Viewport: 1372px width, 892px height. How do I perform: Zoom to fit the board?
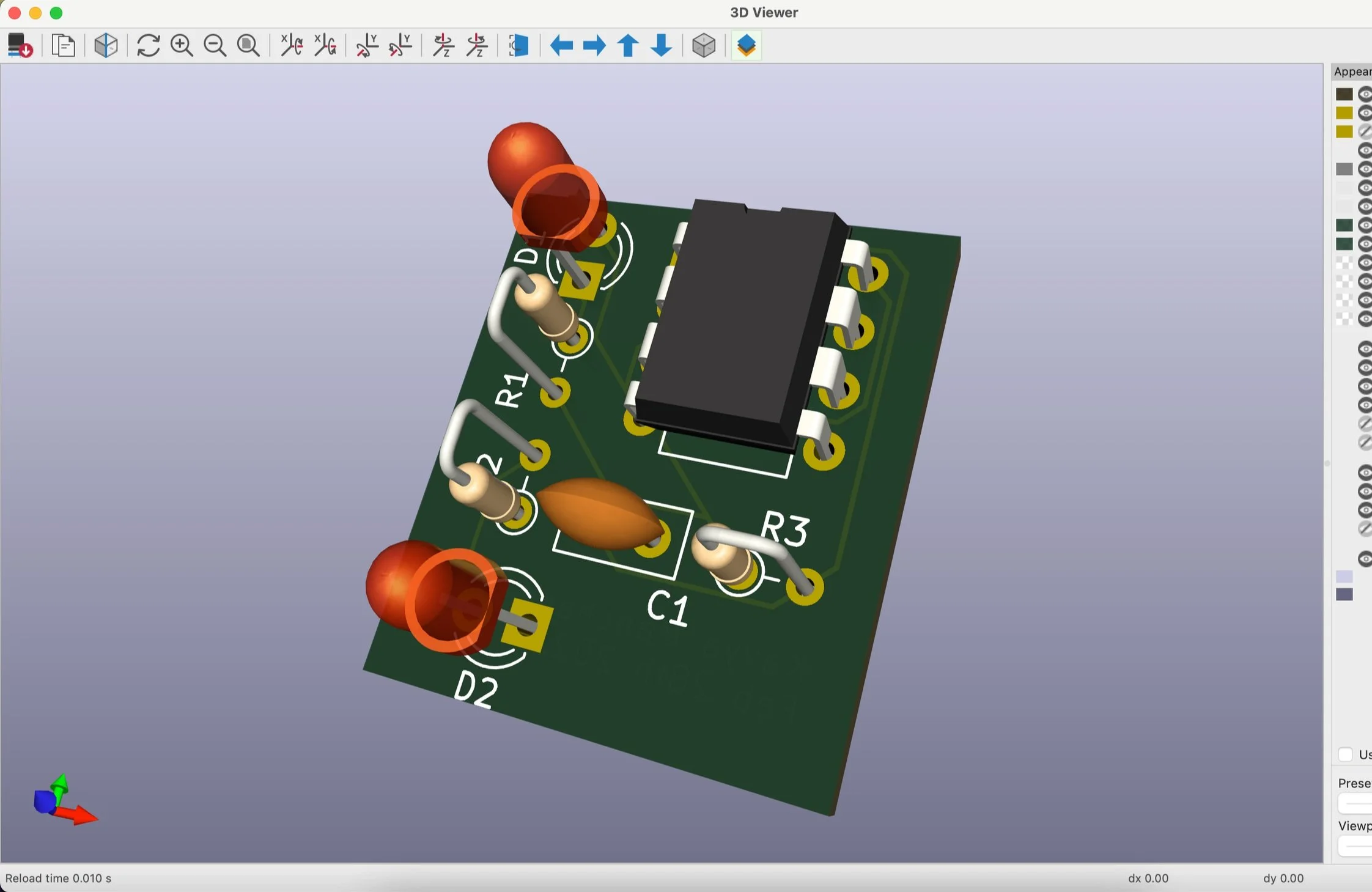(248, 46)
